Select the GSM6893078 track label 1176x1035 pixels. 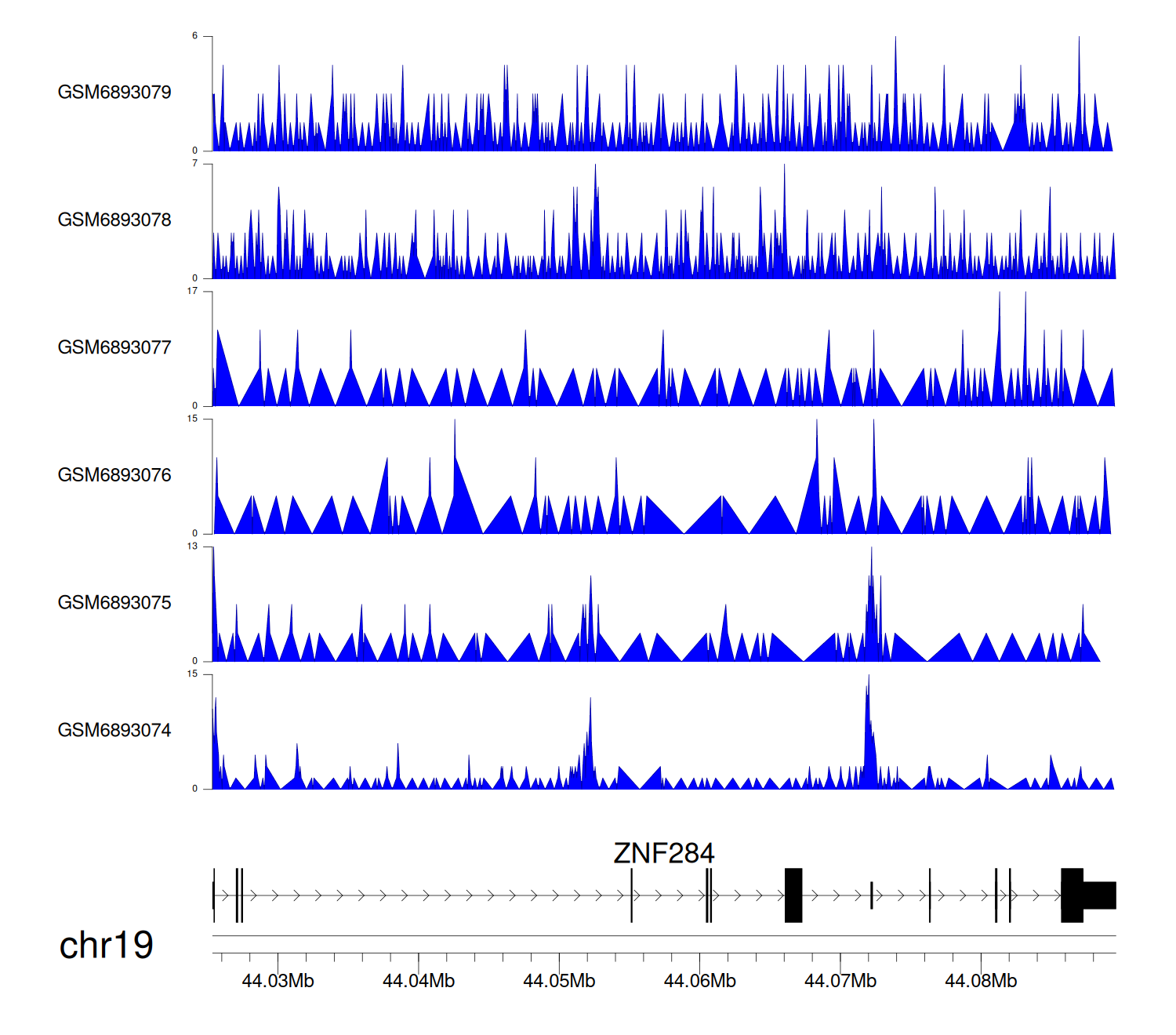point(114,220)
